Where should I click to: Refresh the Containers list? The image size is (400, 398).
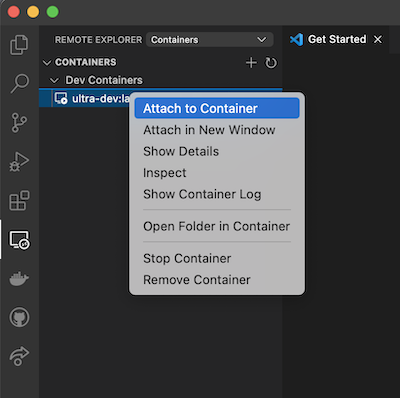pyautogui.click(x=271, y=62)
